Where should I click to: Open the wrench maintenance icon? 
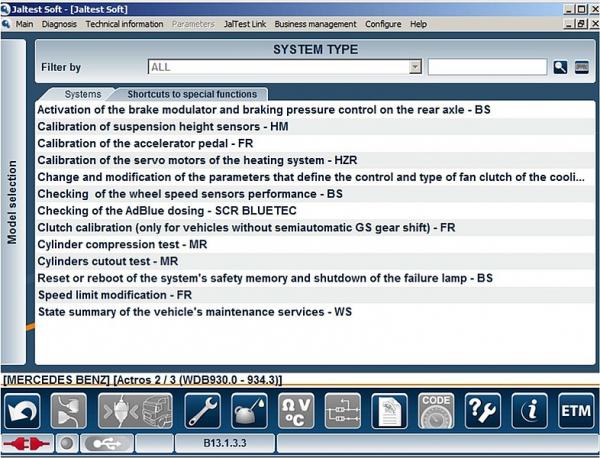coord(202,411)
